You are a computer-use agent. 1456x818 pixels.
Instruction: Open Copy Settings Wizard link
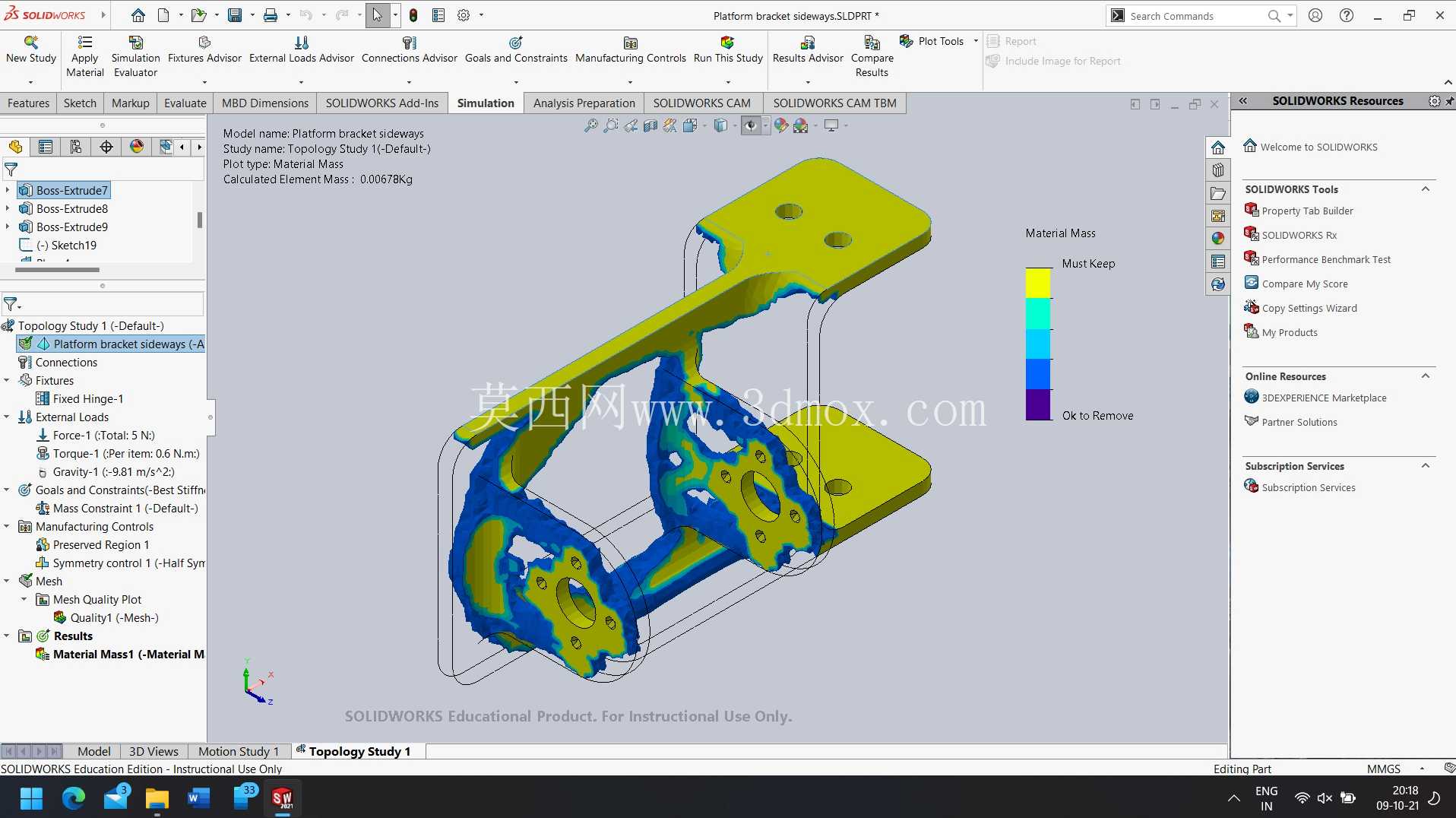point(1309,308)
